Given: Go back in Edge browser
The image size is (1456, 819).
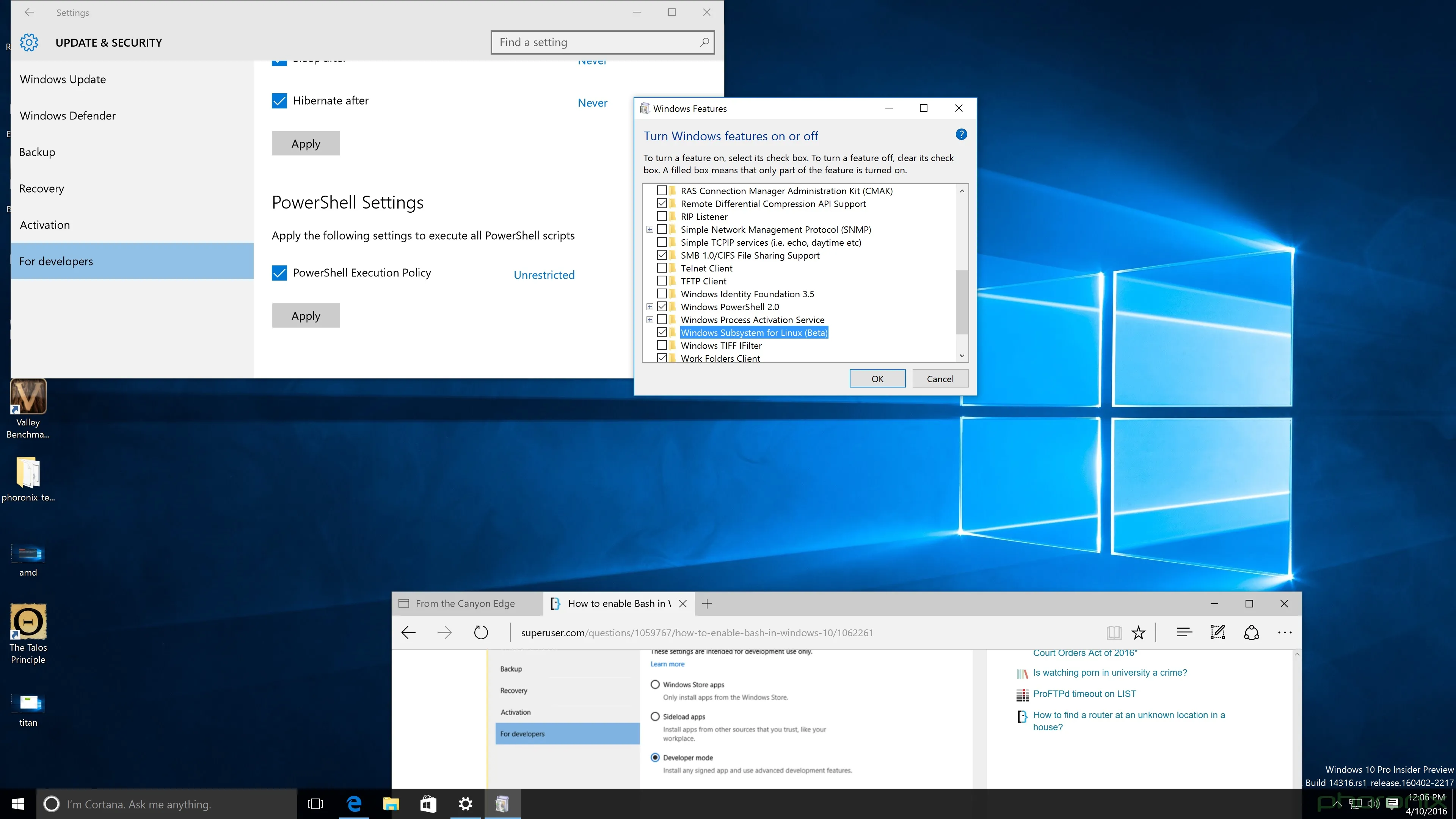Looking at the screenshot, I should (408, 632).
